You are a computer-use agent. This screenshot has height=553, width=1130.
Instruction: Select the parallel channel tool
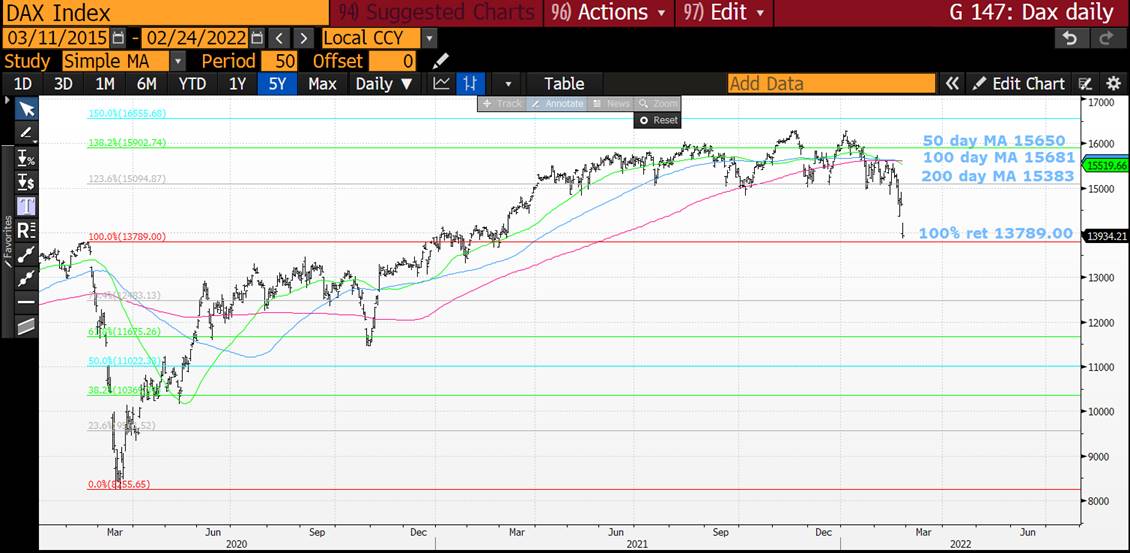[x=27, y=327]
